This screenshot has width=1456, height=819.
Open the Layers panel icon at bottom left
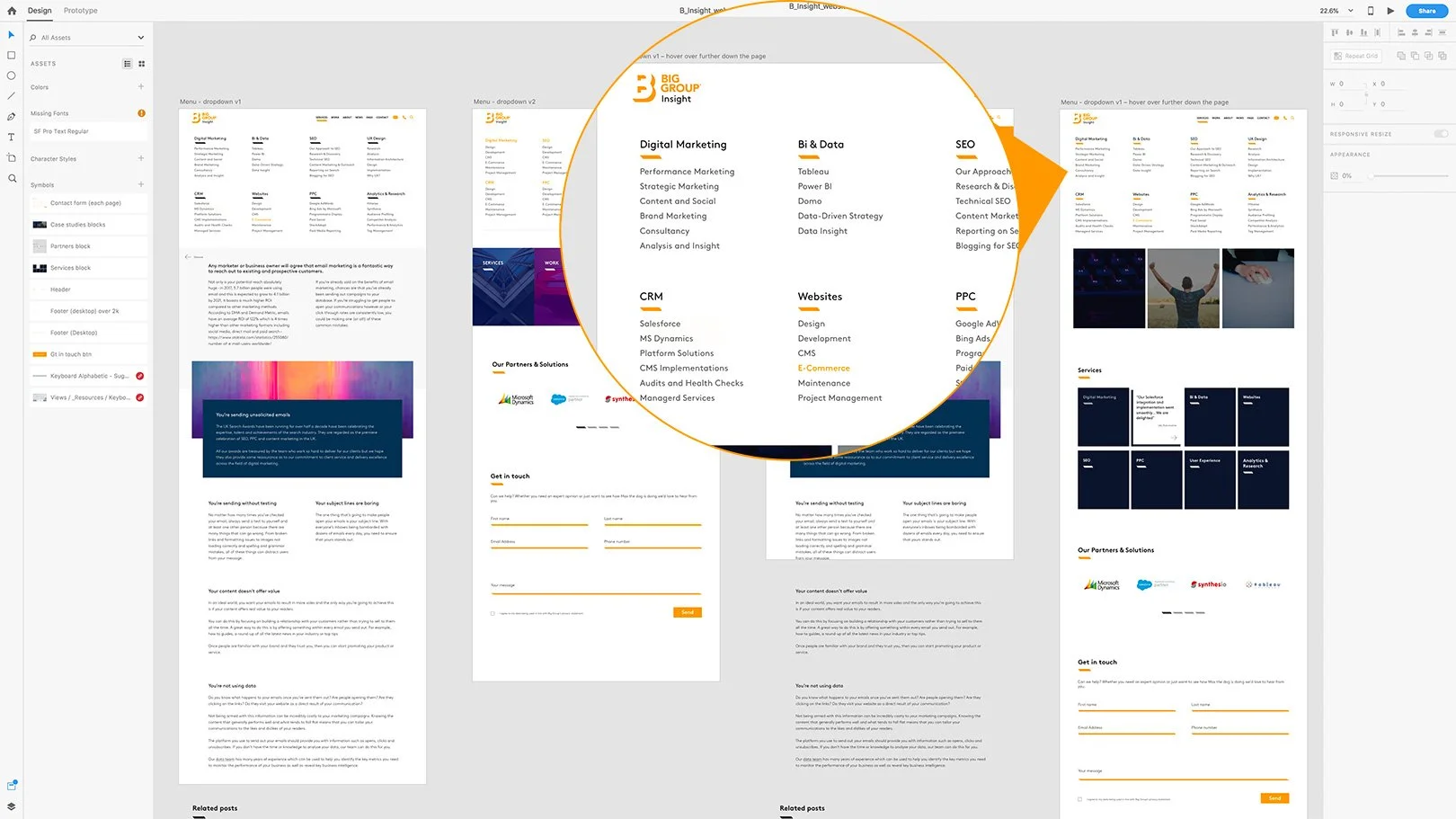pos(12,806)
